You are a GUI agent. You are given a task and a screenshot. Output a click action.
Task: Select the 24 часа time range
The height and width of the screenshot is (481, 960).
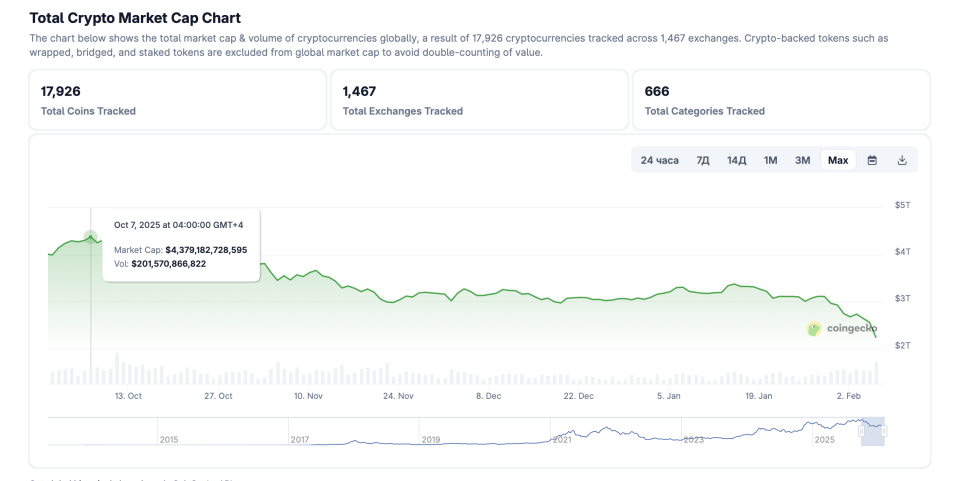tap(659, 160)
